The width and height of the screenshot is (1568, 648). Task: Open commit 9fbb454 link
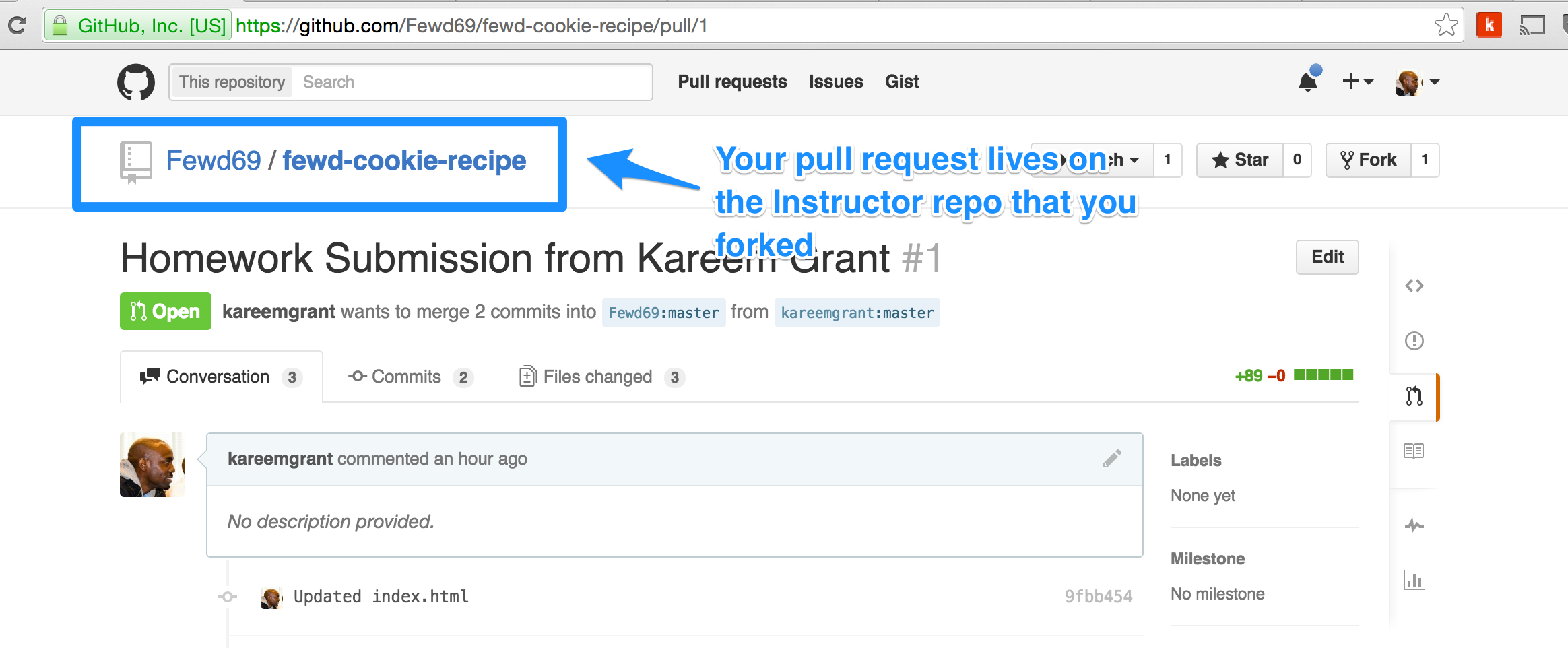[1099, 596]
